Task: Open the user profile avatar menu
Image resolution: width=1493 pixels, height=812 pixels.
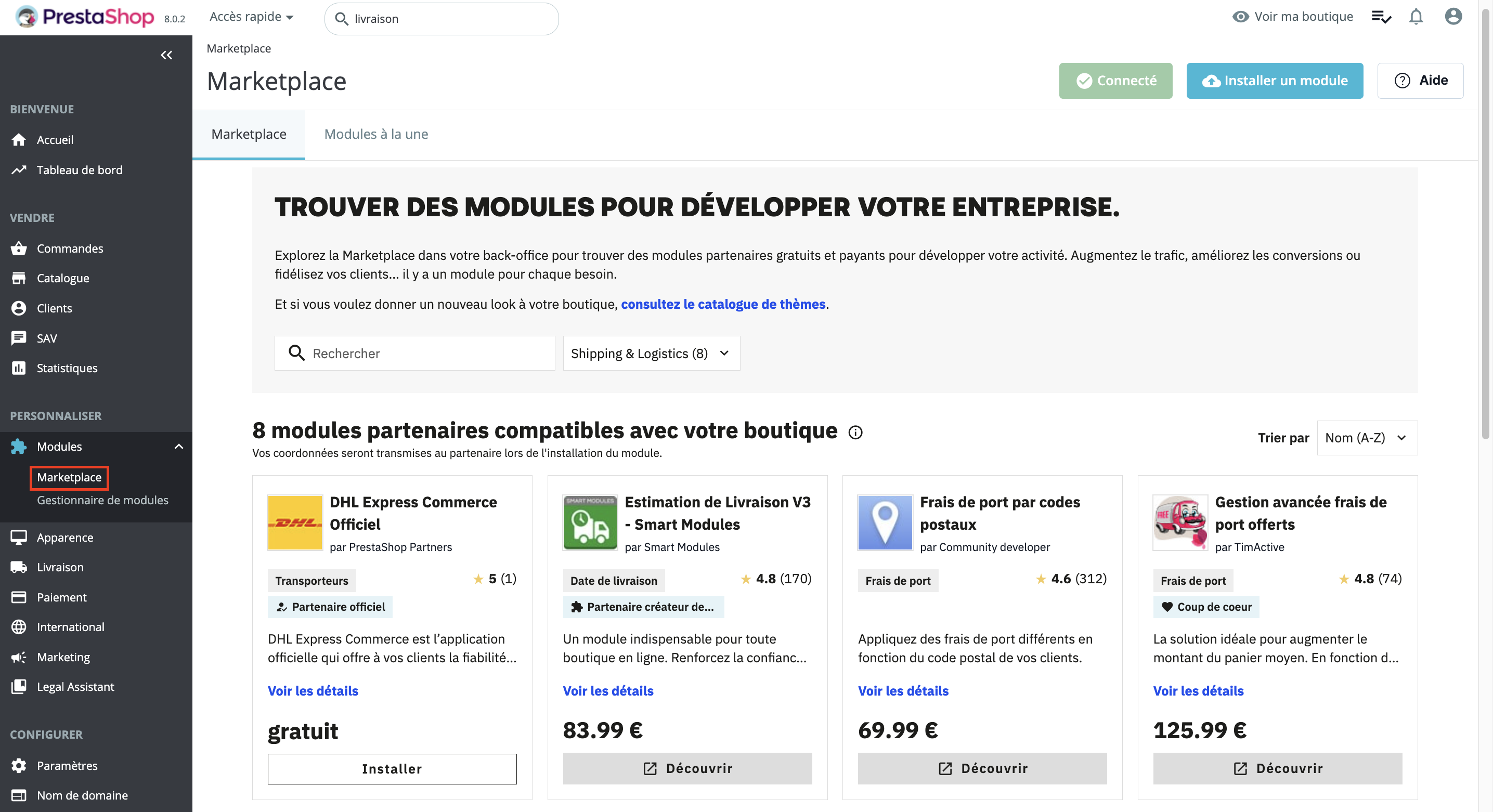Action: (1453, 17)
